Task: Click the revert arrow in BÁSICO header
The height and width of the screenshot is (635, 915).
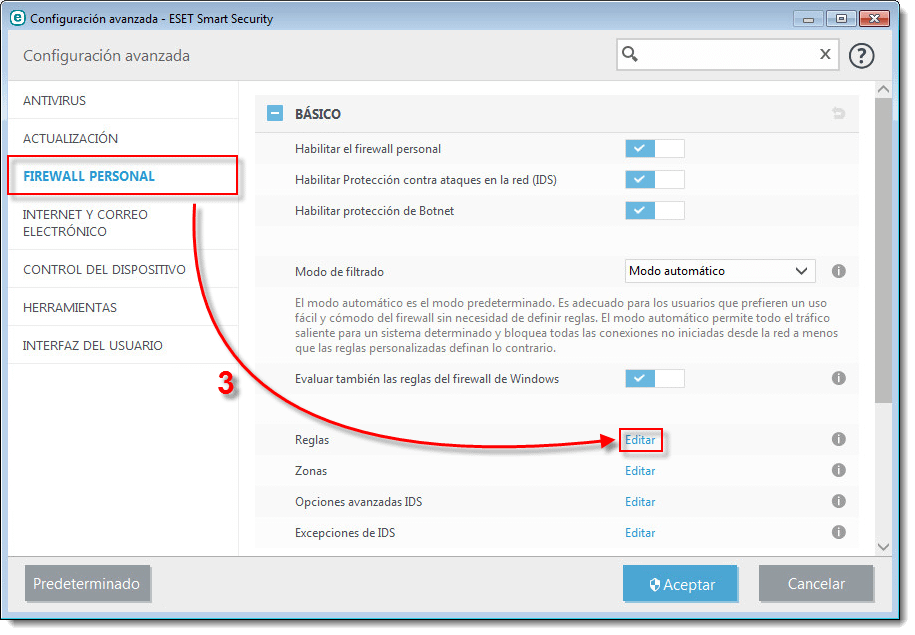Action: pos(838,114)
